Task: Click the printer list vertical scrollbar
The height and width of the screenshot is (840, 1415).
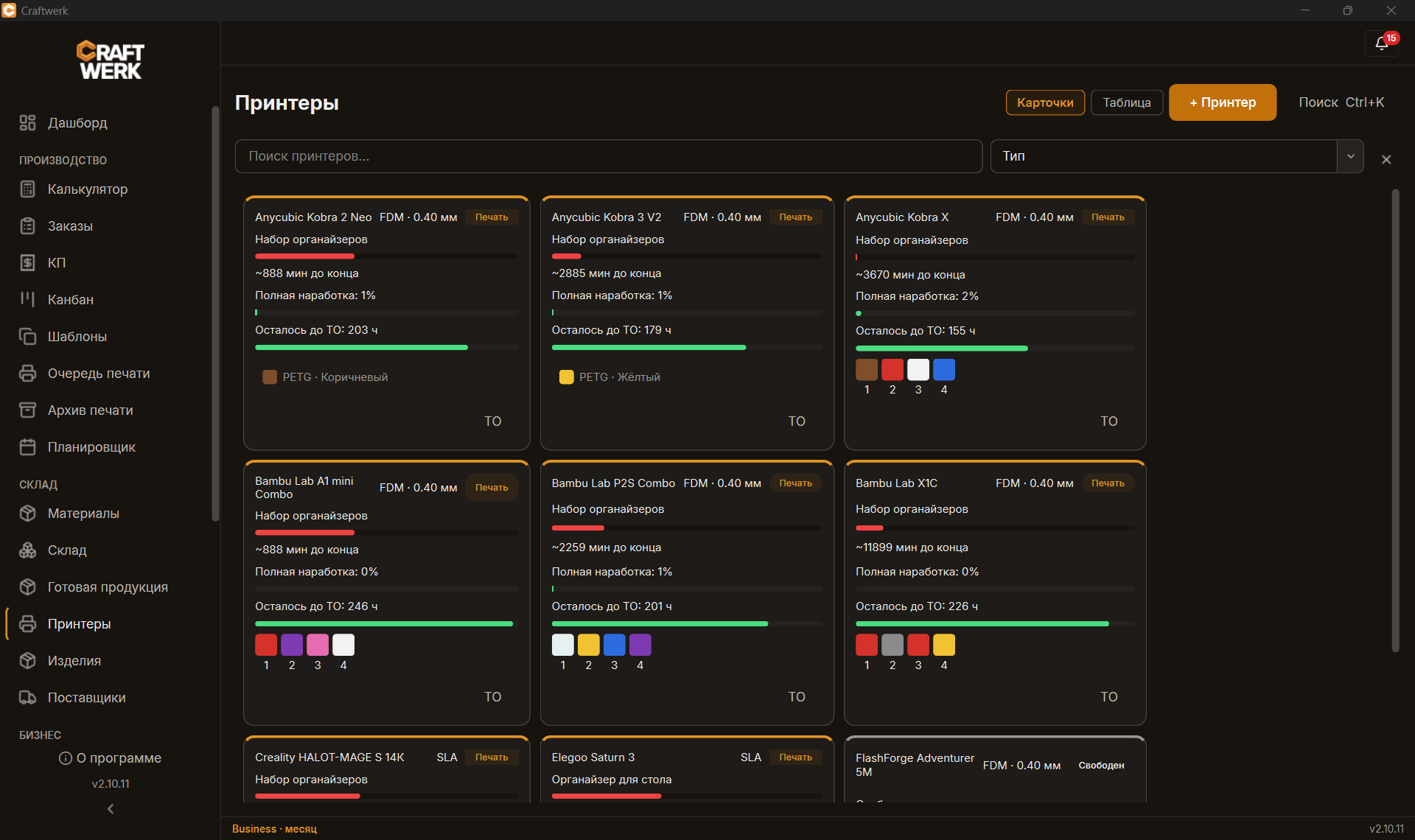Action: (1395, 420)
